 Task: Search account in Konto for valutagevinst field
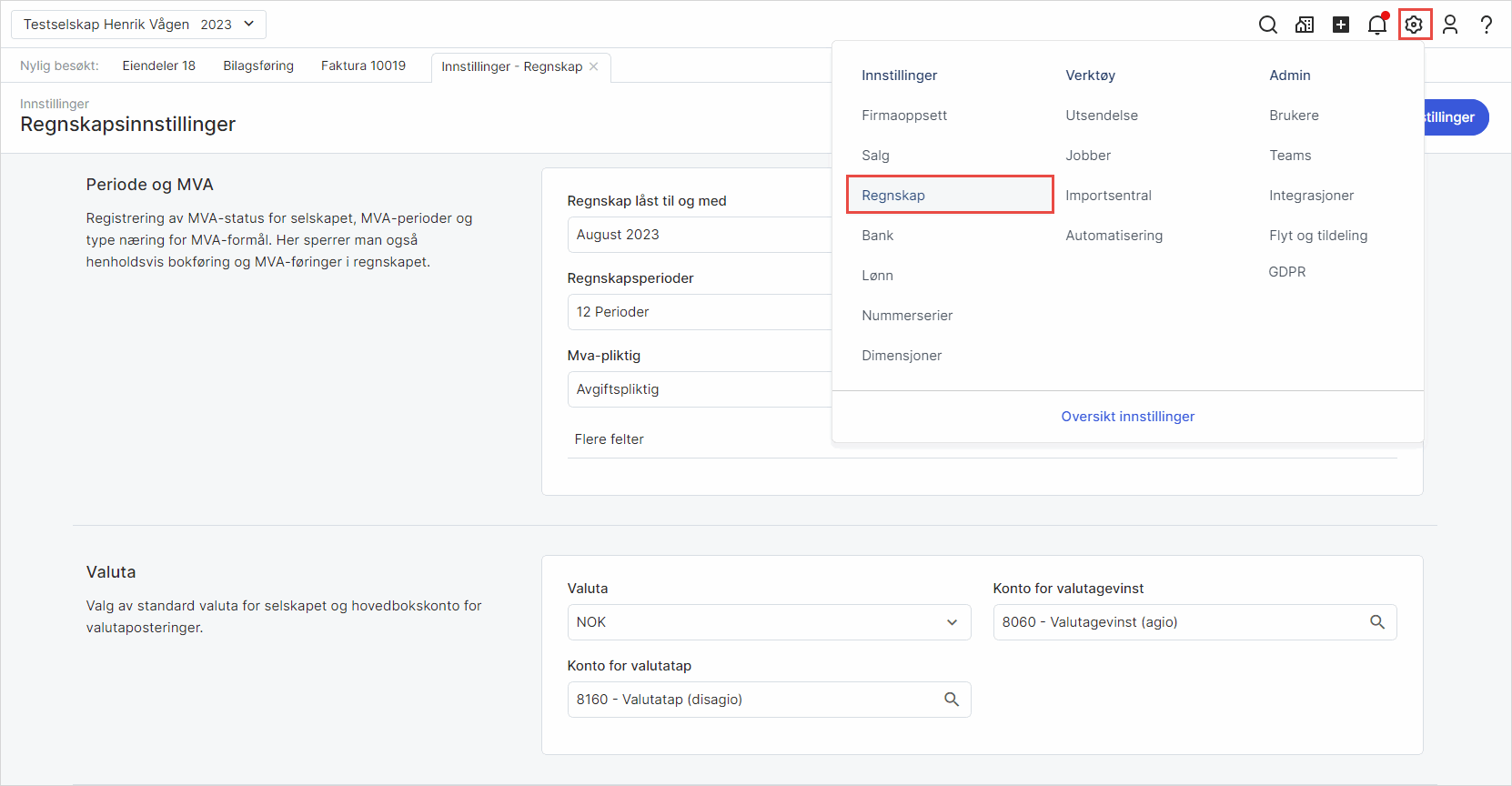1377,622
